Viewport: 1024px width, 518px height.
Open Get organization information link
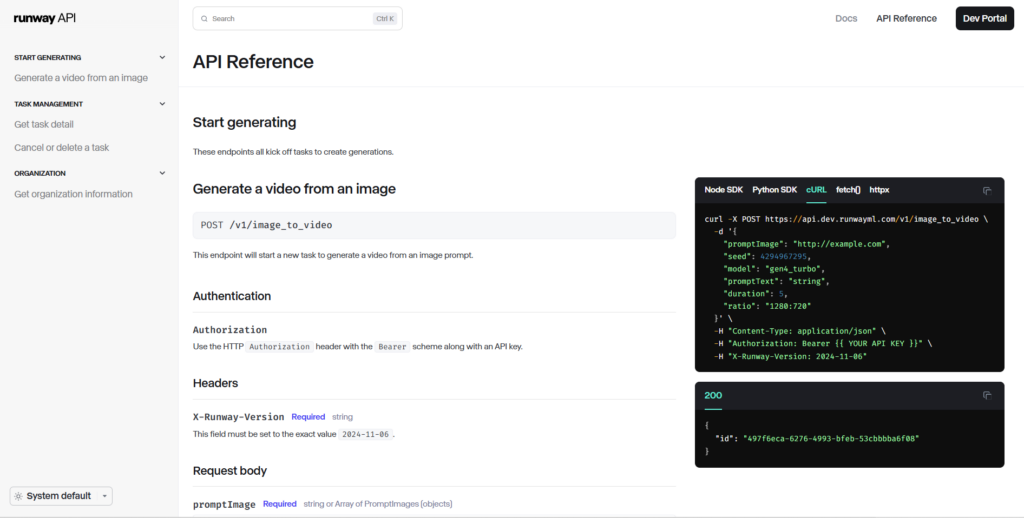pos(73,194)
